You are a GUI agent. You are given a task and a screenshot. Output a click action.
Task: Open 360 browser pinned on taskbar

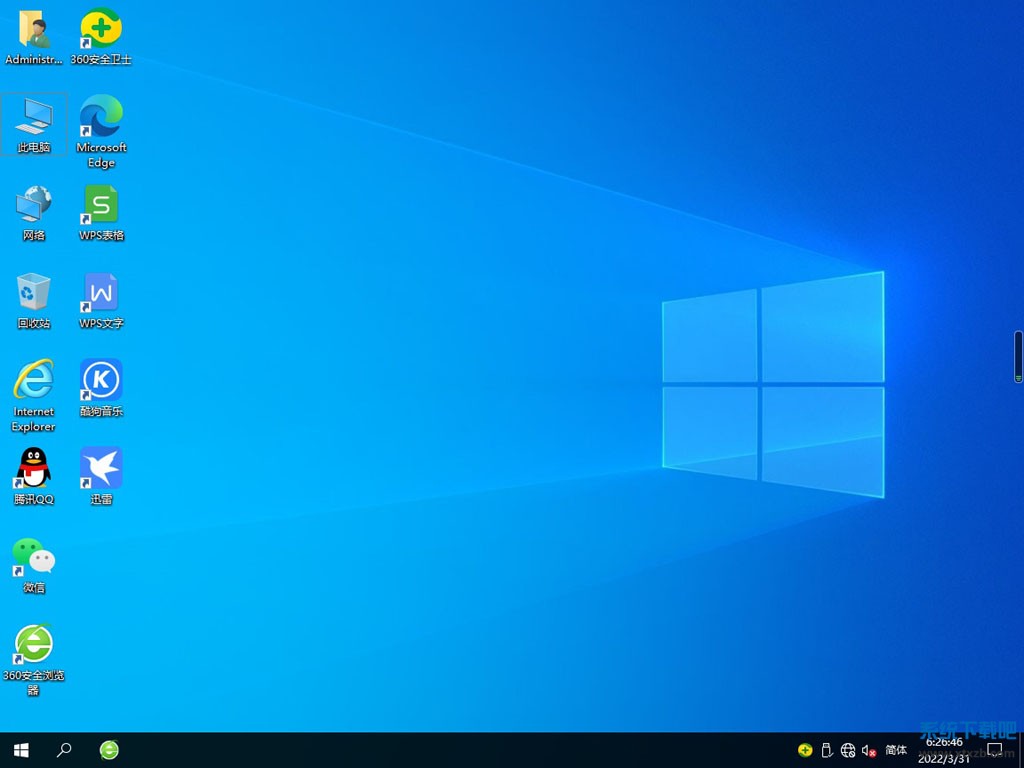(109, 750)
